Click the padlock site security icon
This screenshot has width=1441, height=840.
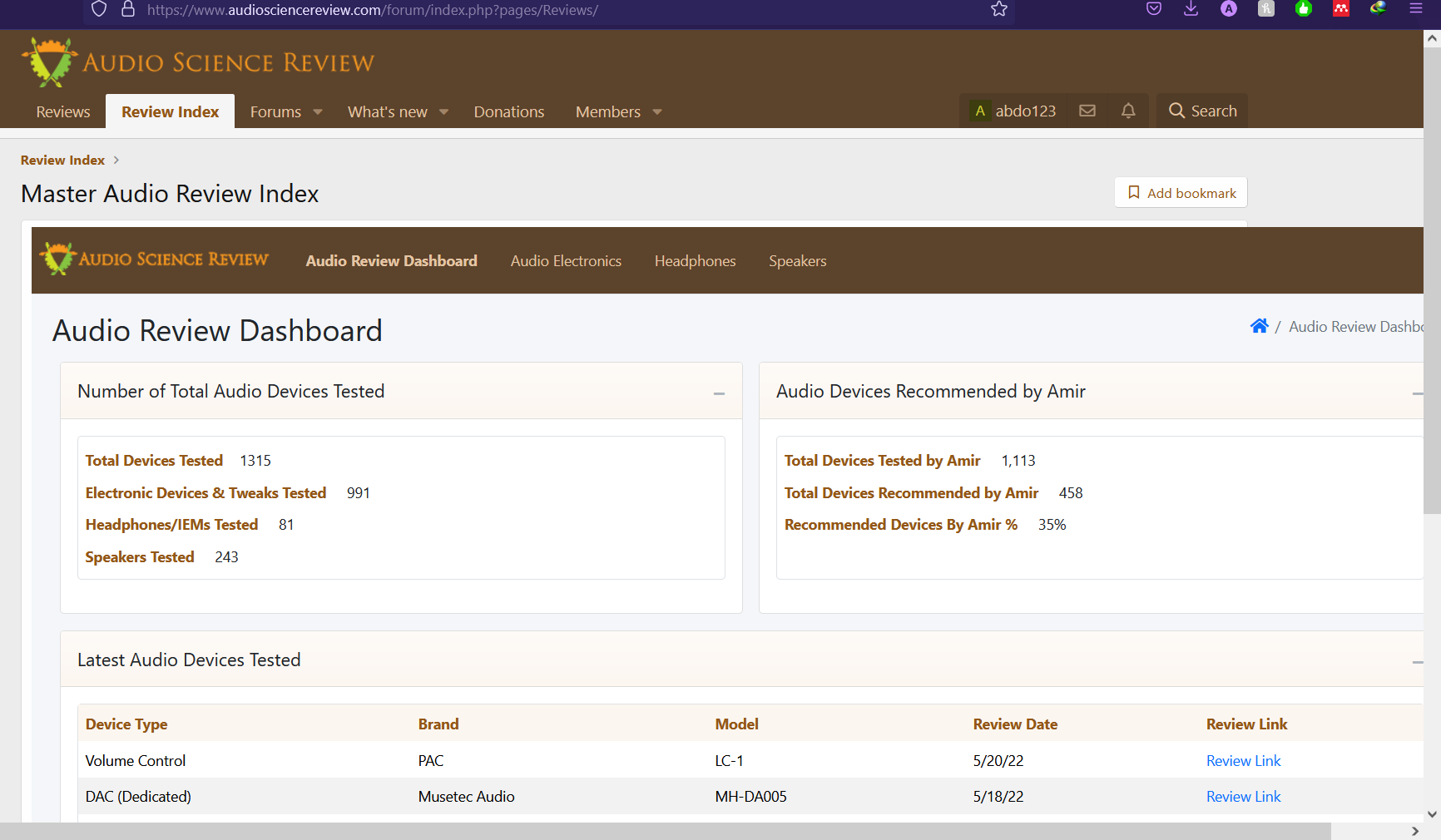tap(128, 9)
